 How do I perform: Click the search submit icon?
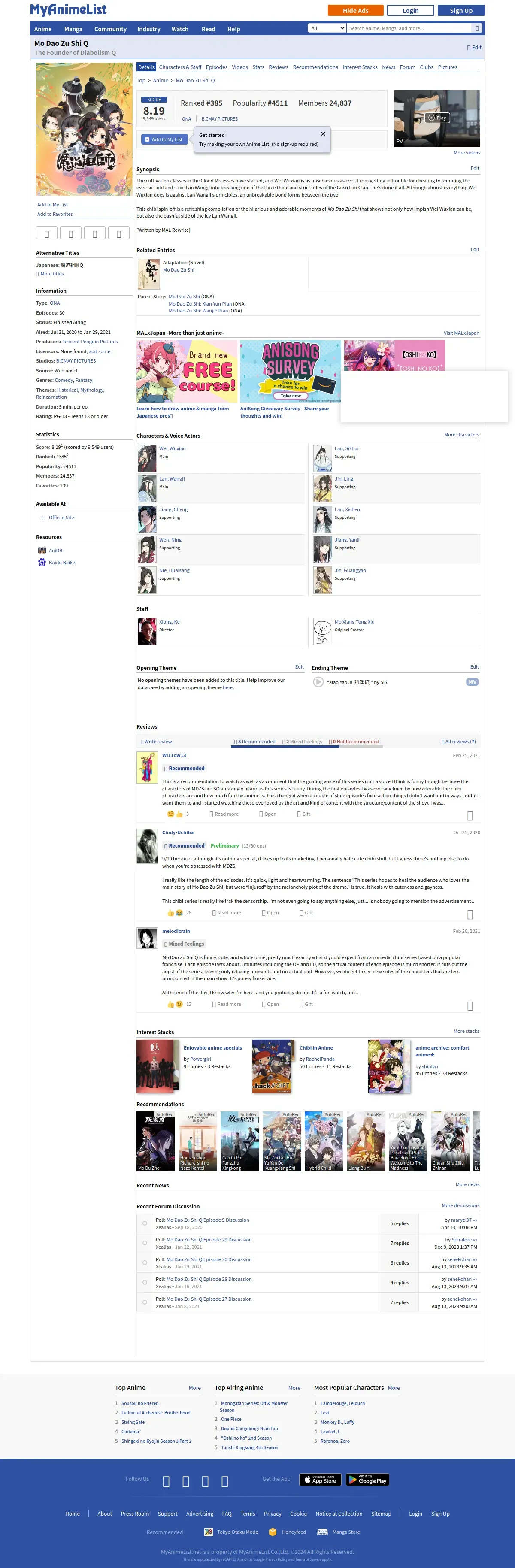[x=477, y=28]
